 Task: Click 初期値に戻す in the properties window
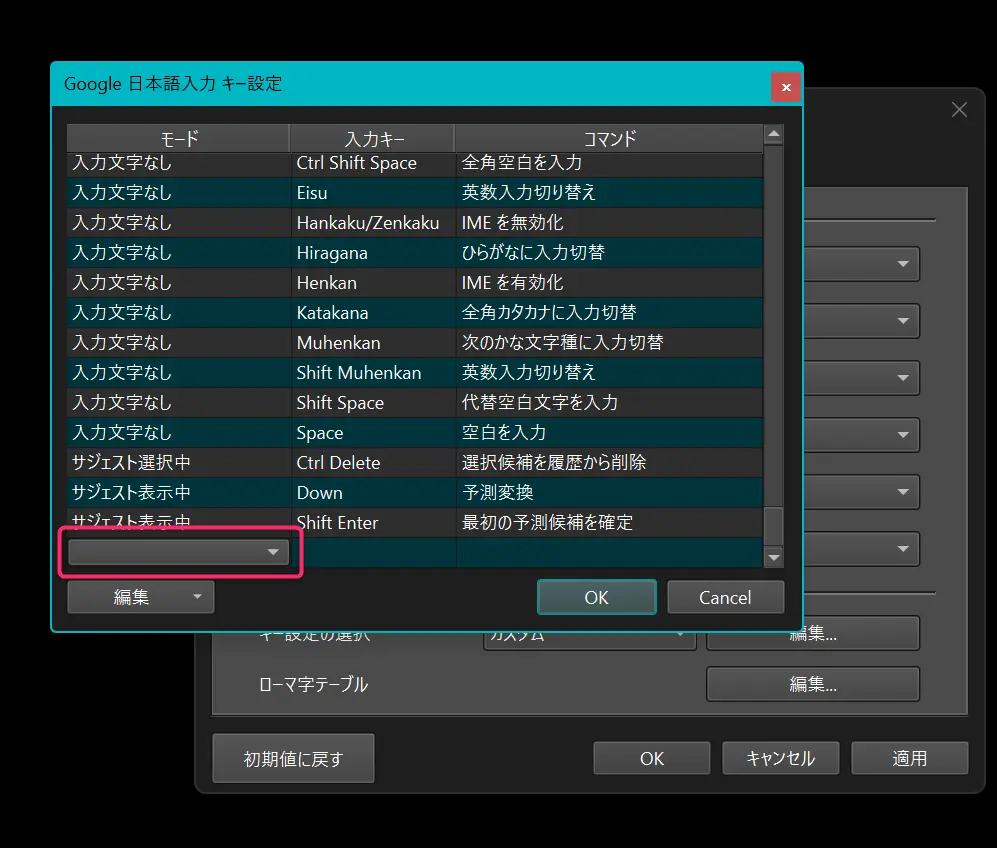point(293,758)
